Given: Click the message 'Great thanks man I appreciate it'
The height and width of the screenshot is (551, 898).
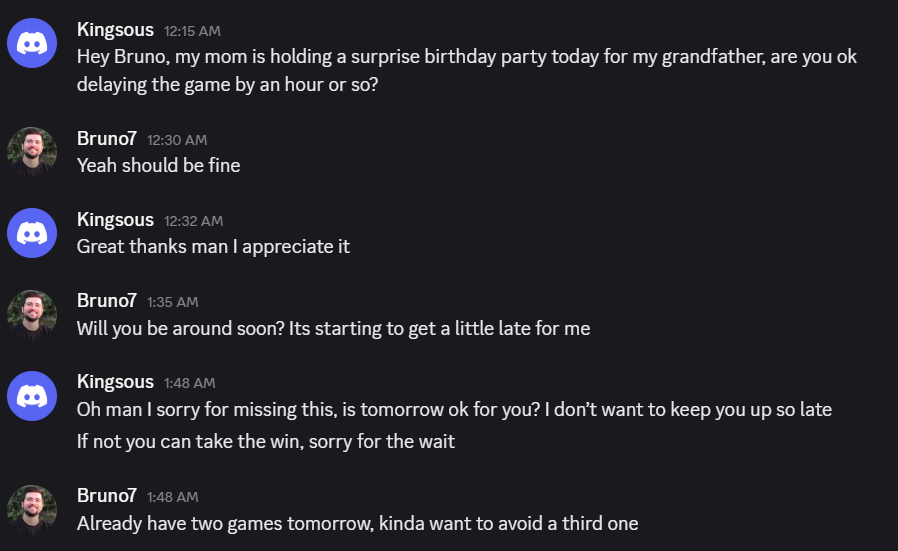Looking at the screenshot, I should click(x=213, y=246).
